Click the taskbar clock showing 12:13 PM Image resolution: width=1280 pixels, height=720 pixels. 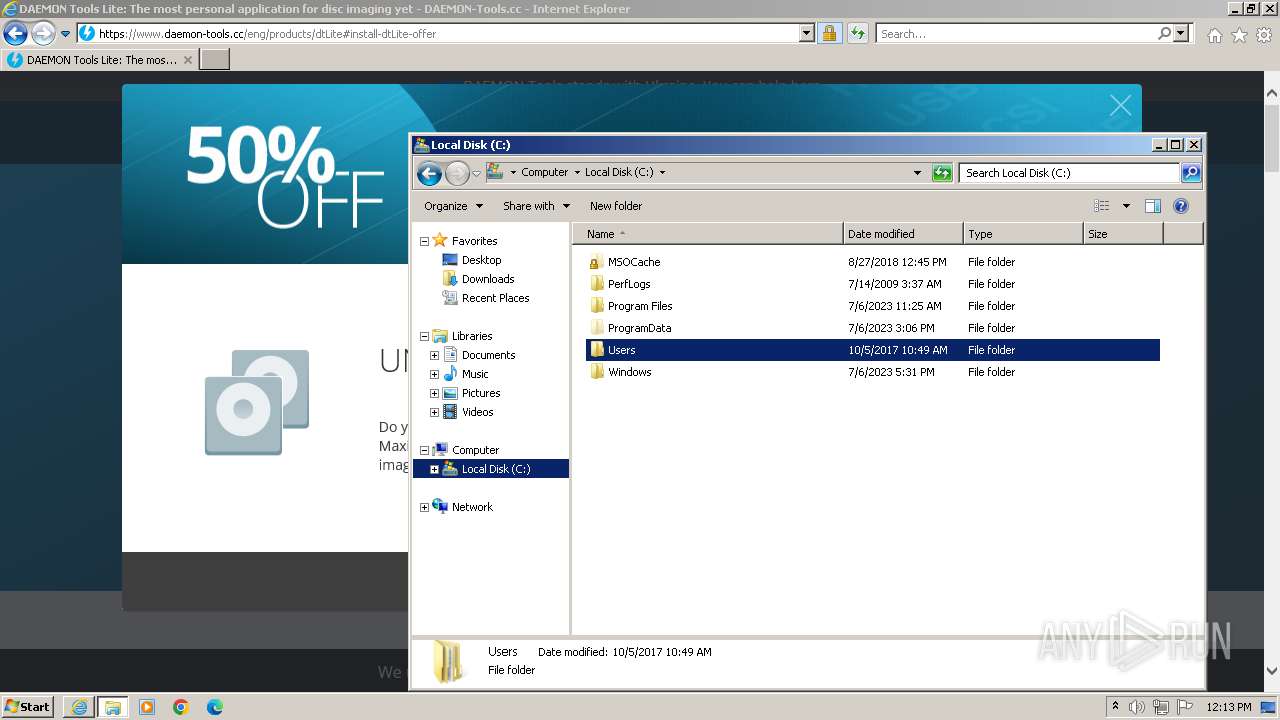point(1229,707)
